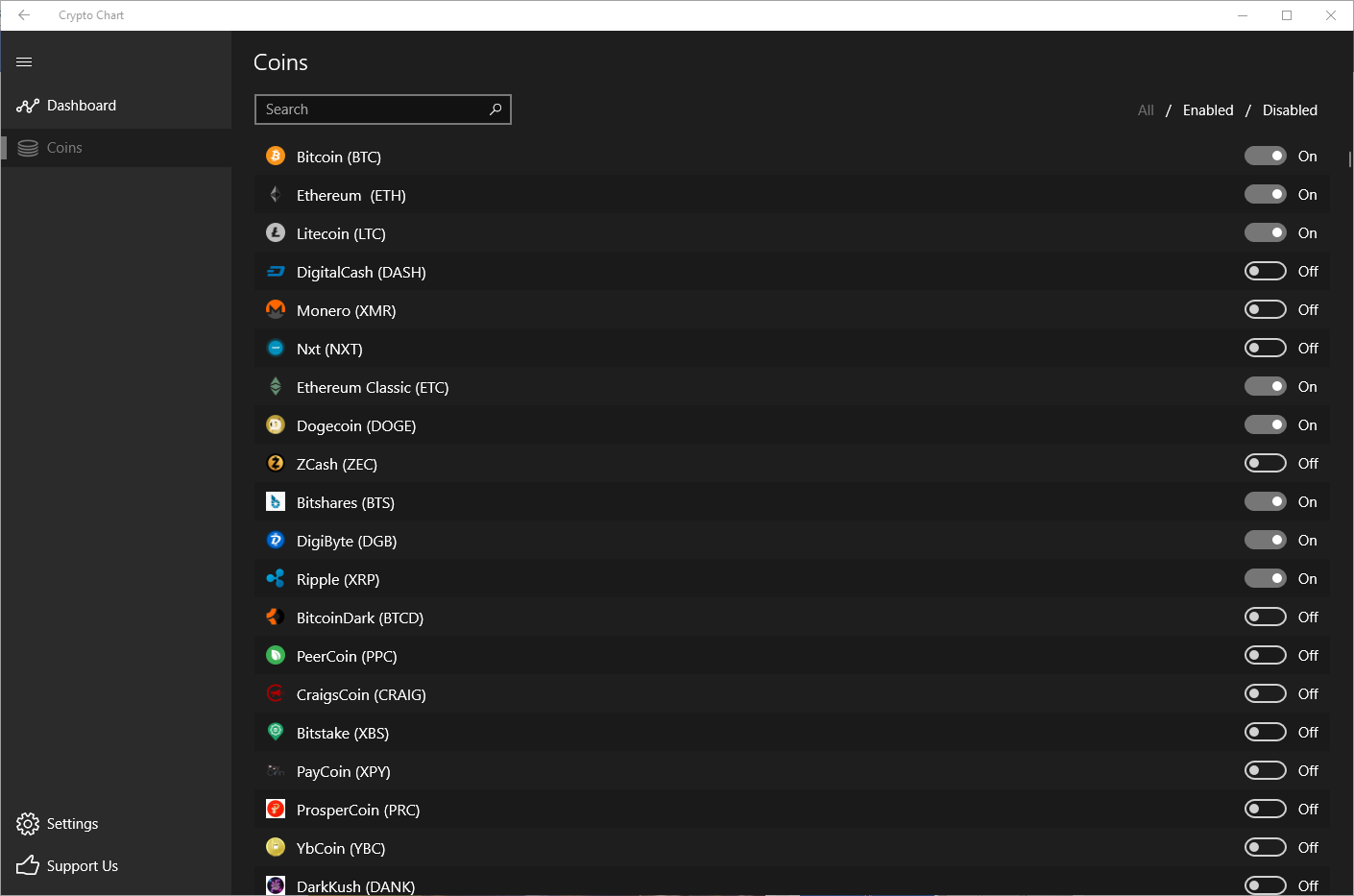Turn on Monero (XMR) toggle
The width and height of the screenshot is (1354, 896).
tap(1266, 309)
